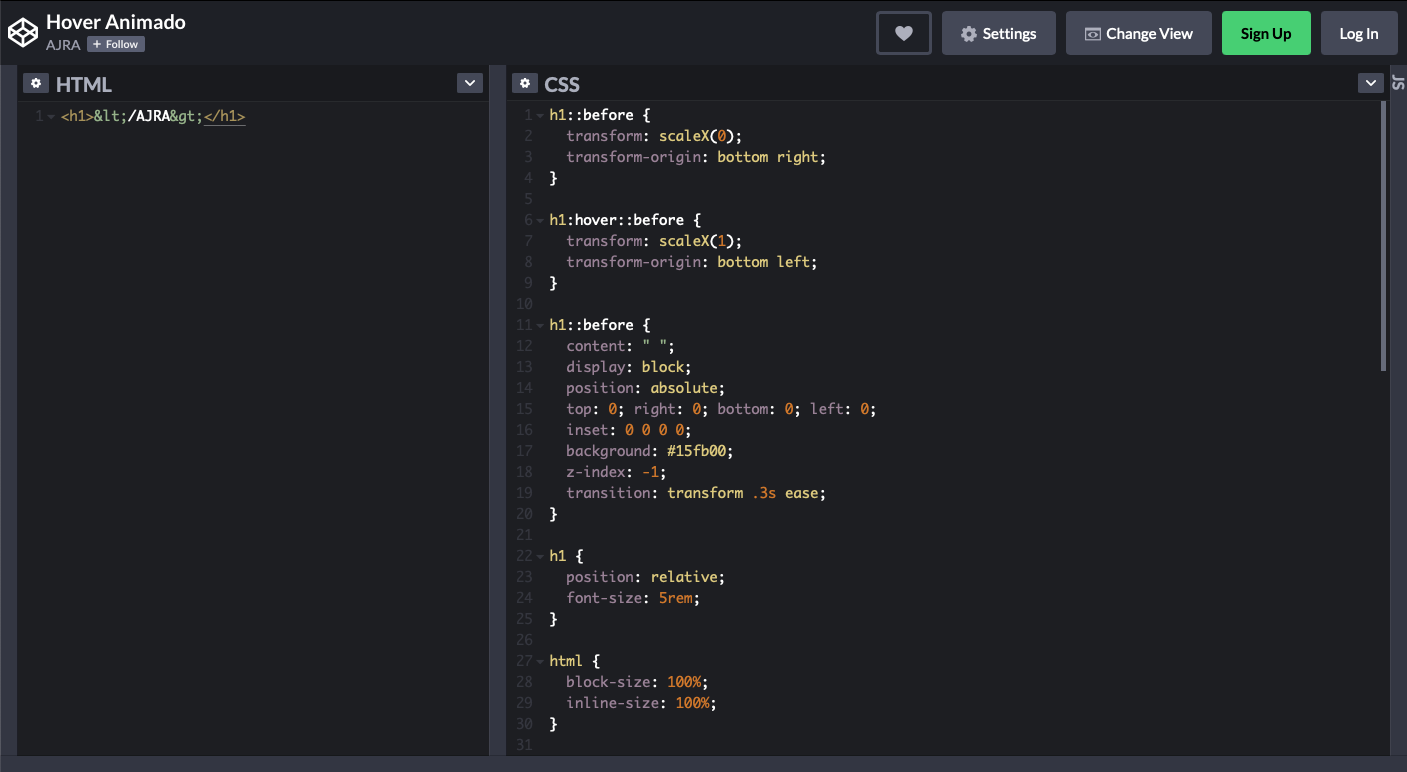The height and width of the screenshot is (772, 1407).
Task: Click the HTML panel title label
Action: pos(84,85)
